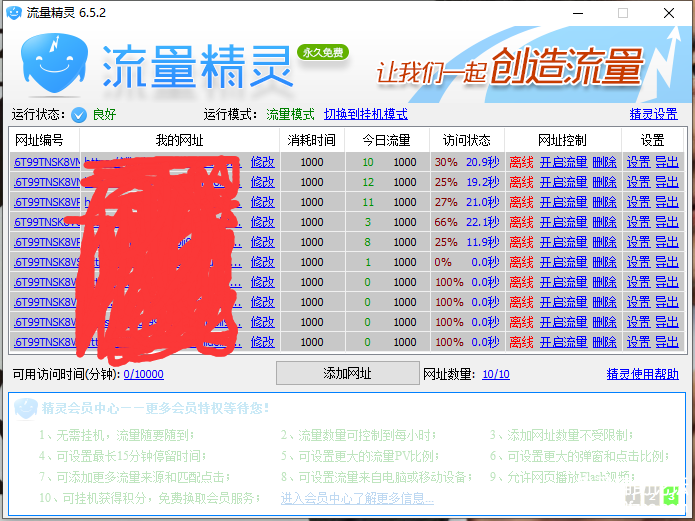Click 开启流量 in the 22.1秒 row
The height and width of the screenshot is (521, 695).
[x=563, y=222]
